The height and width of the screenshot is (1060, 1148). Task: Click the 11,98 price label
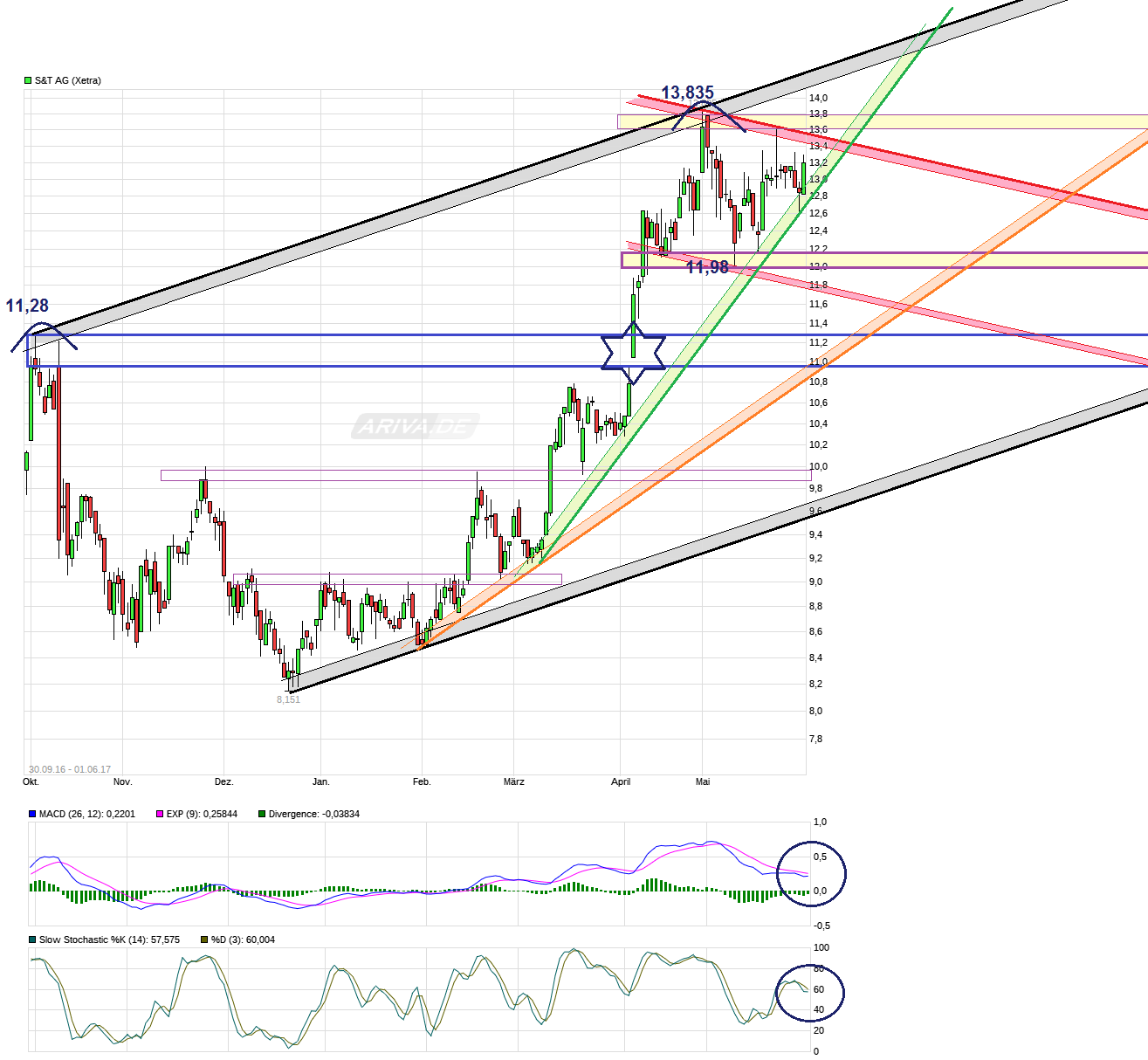[708, 266]
